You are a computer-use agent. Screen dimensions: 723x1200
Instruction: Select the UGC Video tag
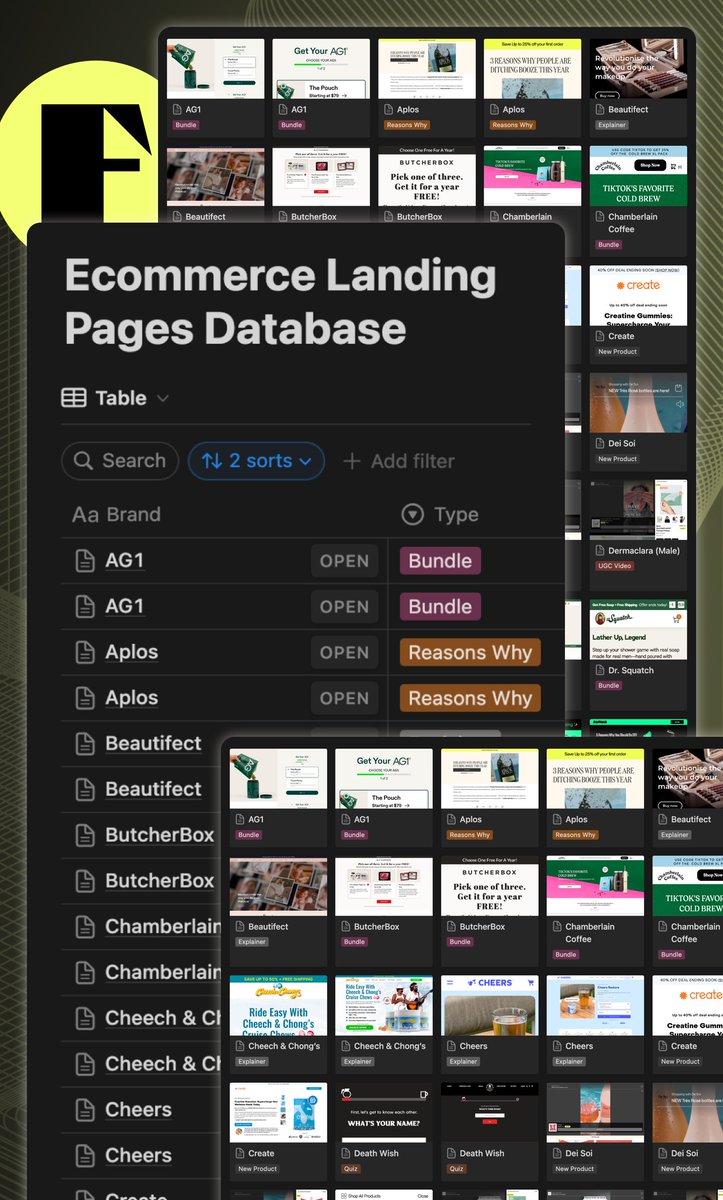coord(615,566)
